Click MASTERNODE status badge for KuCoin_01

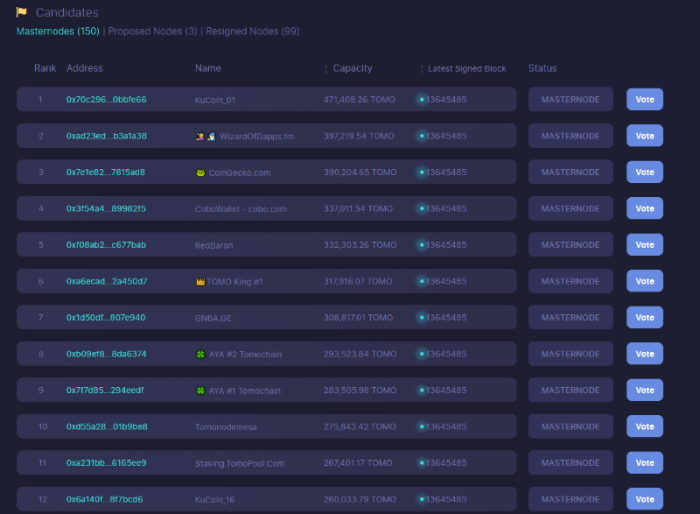[571, 99]
